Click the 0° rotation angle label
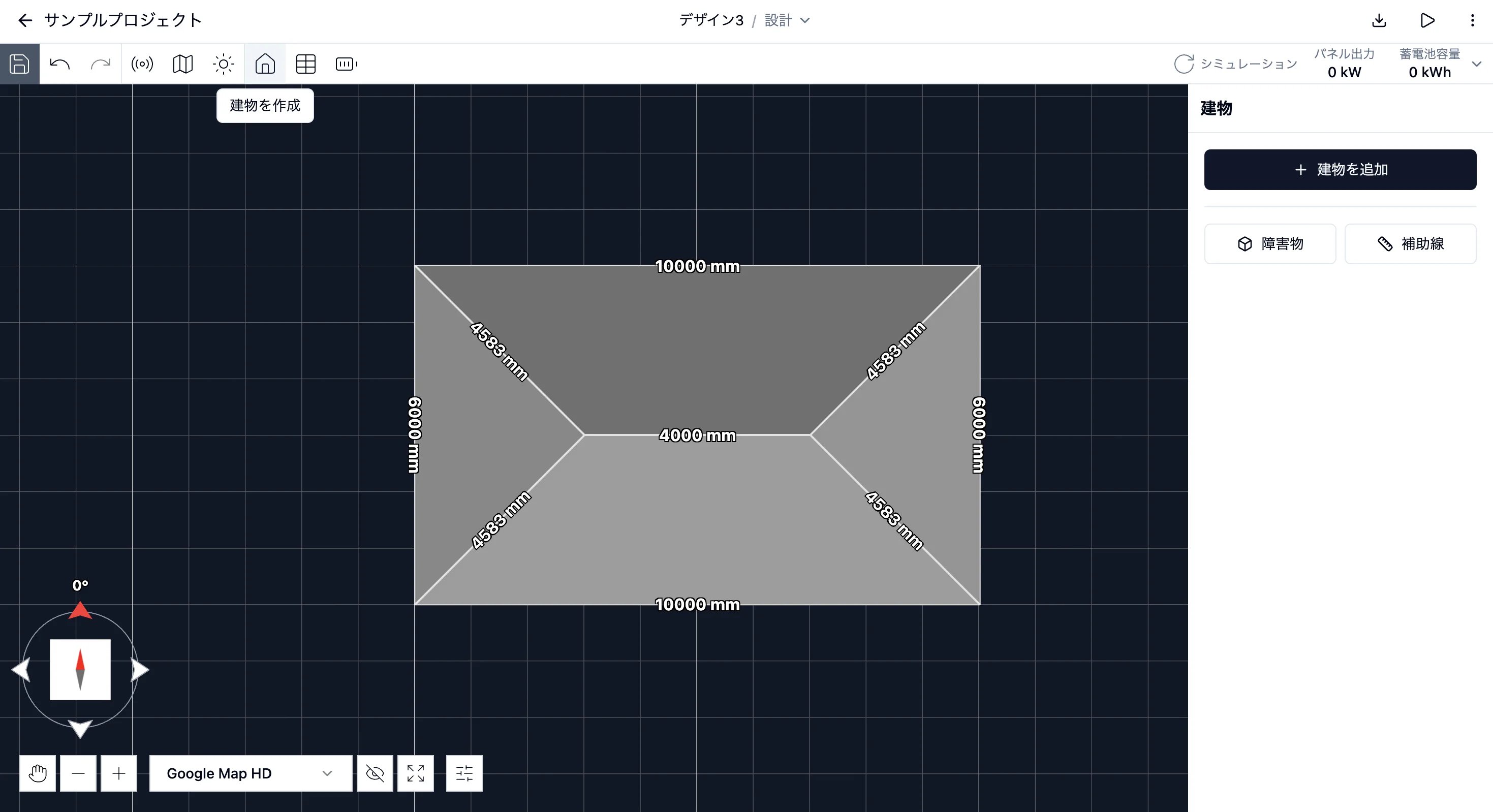The height and width of the screenshot is (812, 1493). pos(80,585)
